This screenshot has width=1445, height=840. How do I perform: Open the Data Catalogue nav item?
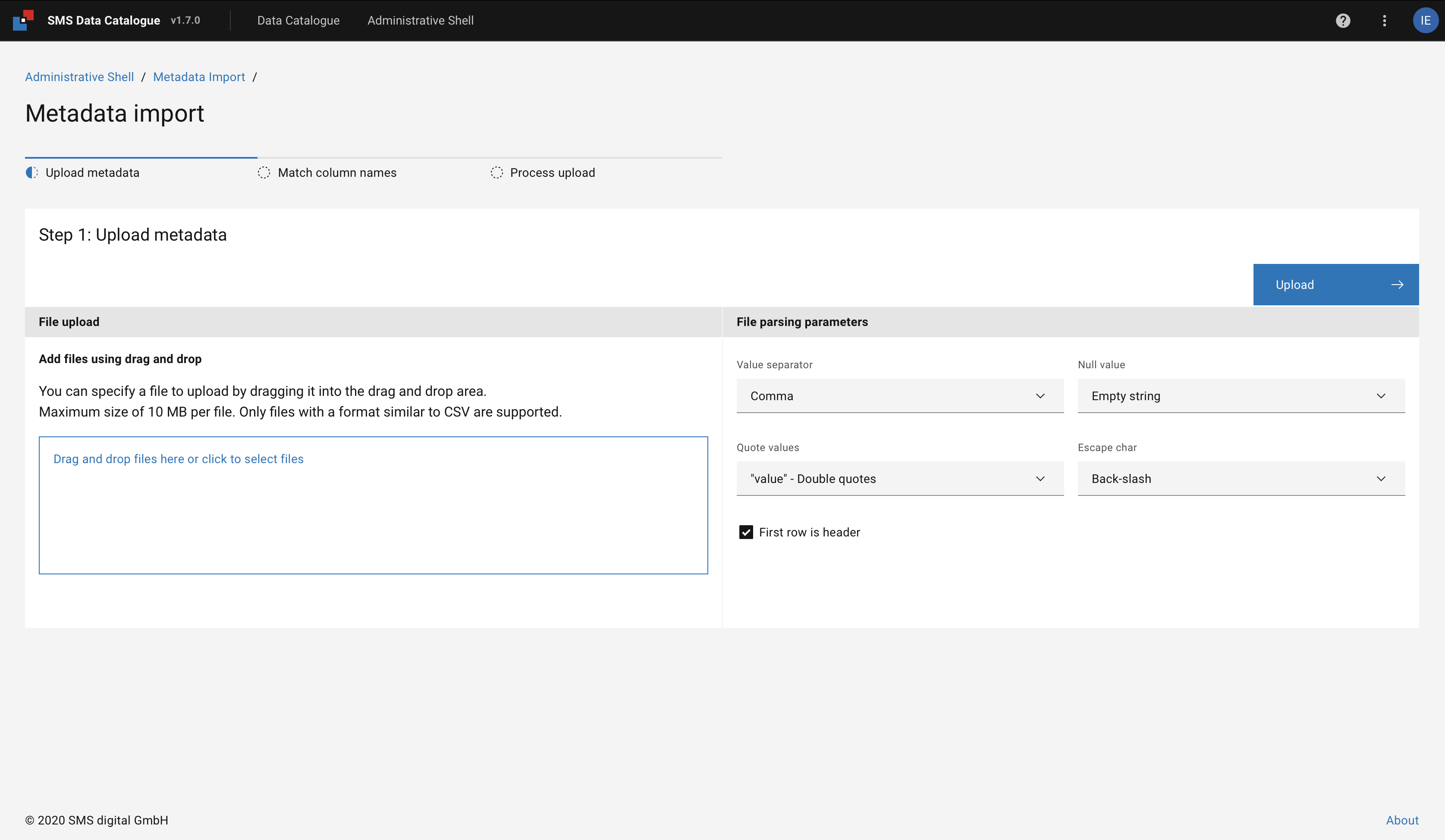tap(298, 21)
